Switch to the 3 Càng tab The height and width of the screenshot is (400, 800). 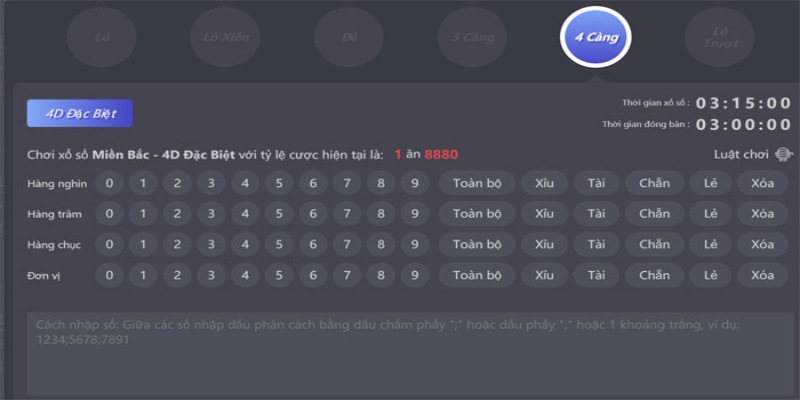pyautogui.click(x=472, y=38)
